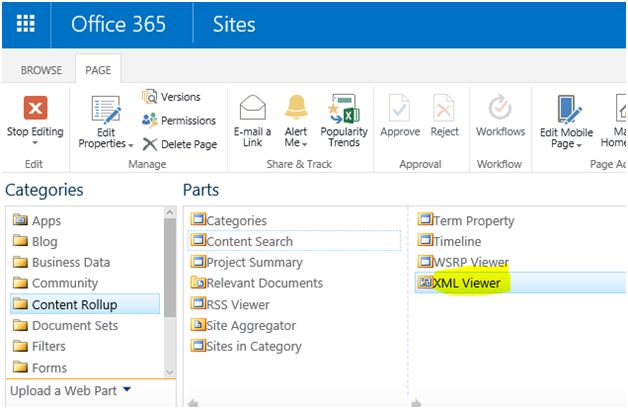The image size is (628, 409).
Task: Open Workflows from ribbon
Action: click(500, 115)
